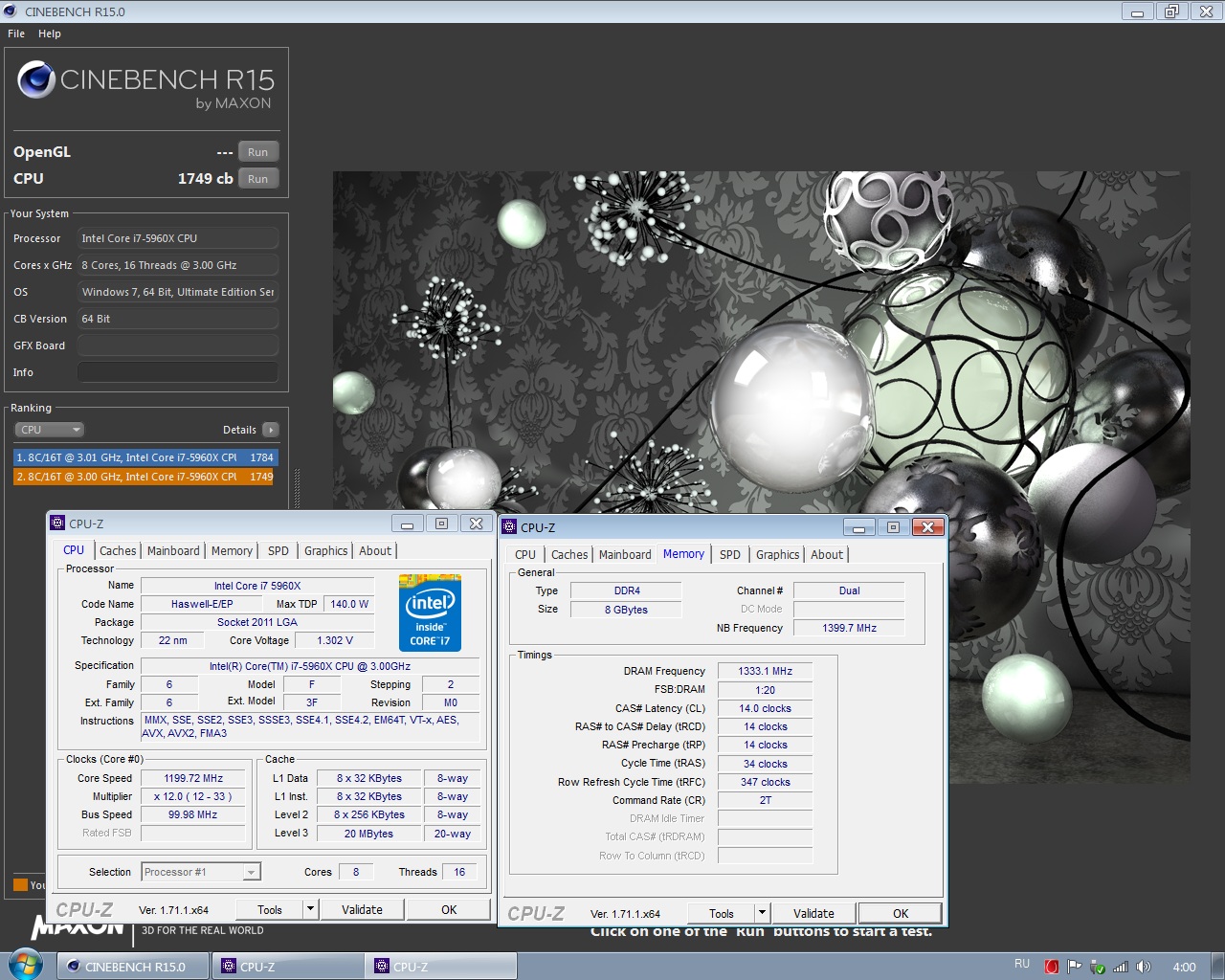Screen dimensions: 1225x980
Task: Click the right CPU-Z window title icon
Action: (x=509, y=527)
